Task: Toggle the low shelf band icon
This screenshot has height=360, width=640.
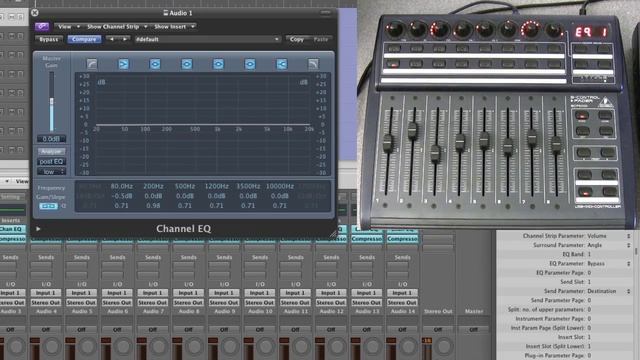Action: (x=123, y=64)
